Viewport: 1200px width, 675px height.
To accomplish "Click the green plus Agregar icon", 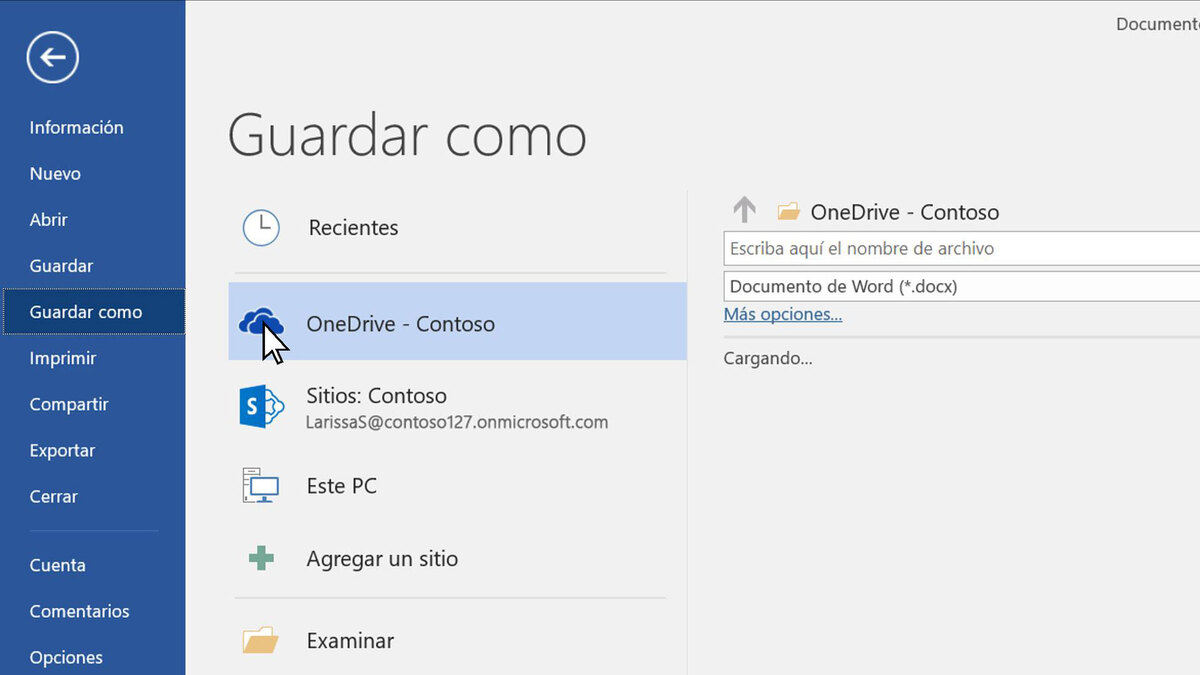I will [261, 558].
